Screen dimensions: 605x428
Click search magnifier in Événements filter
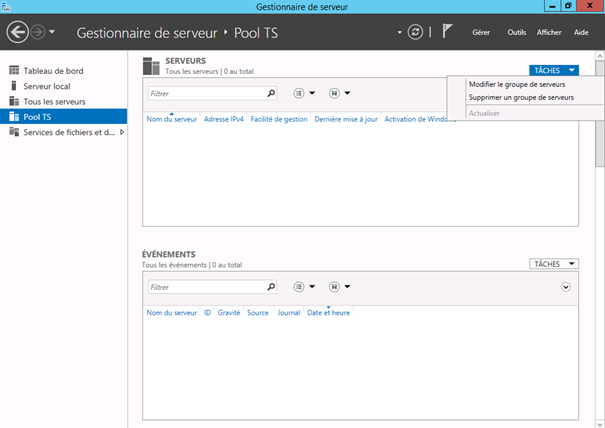pos(271,287)
